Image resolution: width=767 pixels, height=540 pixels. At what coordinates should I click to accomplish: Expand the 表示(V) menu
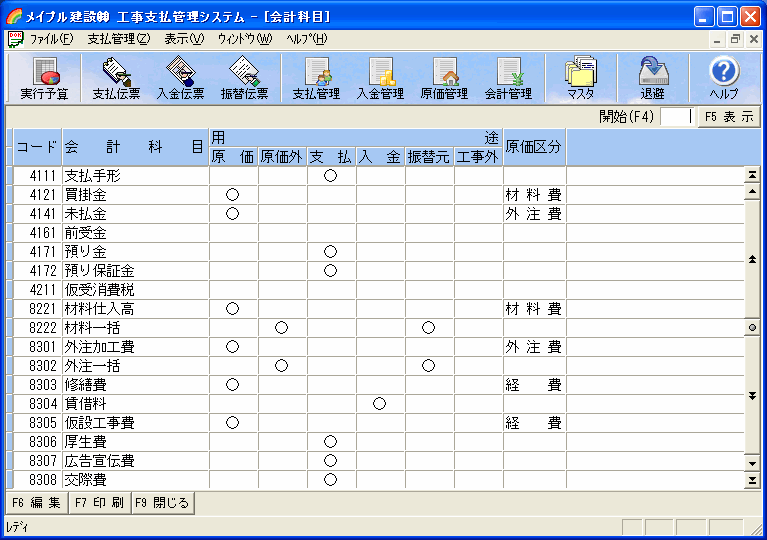183,39
